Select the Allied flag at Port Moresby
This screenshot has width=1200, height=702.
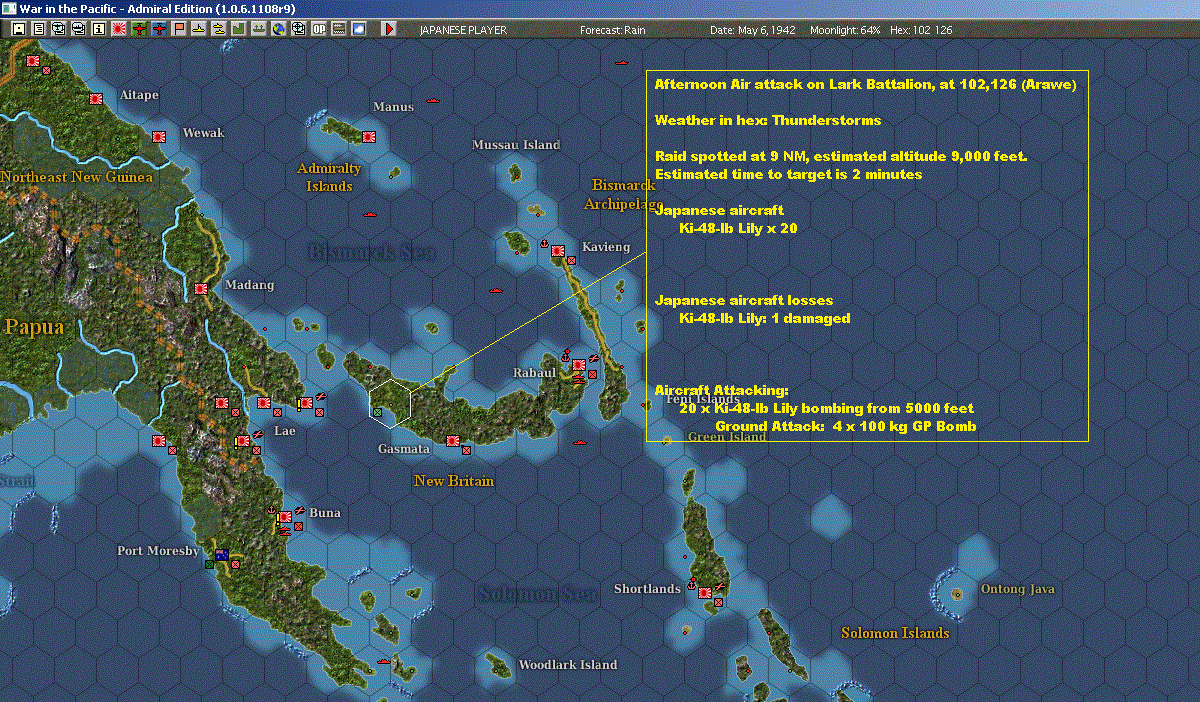(221, 553)
